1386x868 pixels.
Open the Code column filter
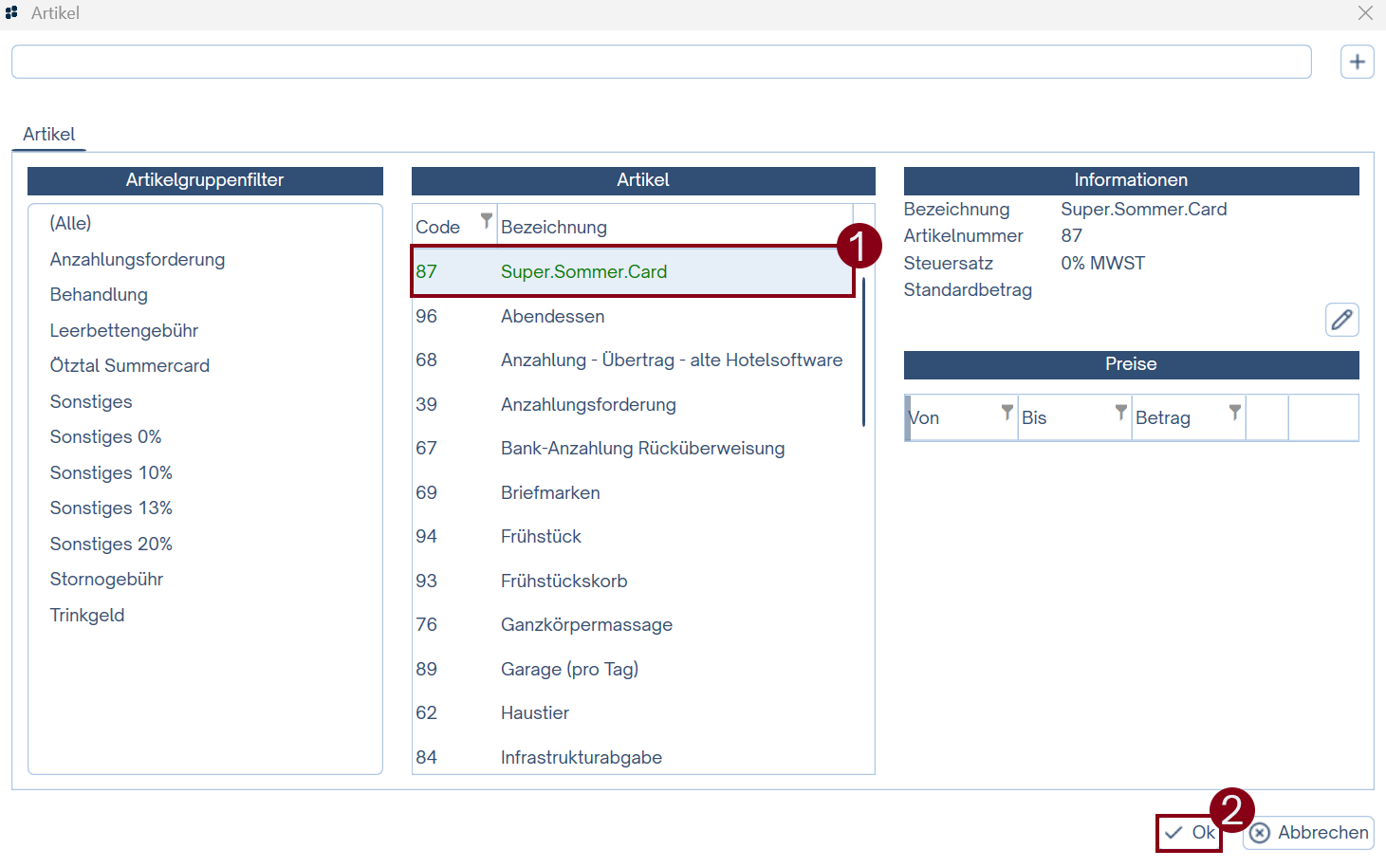486,221
